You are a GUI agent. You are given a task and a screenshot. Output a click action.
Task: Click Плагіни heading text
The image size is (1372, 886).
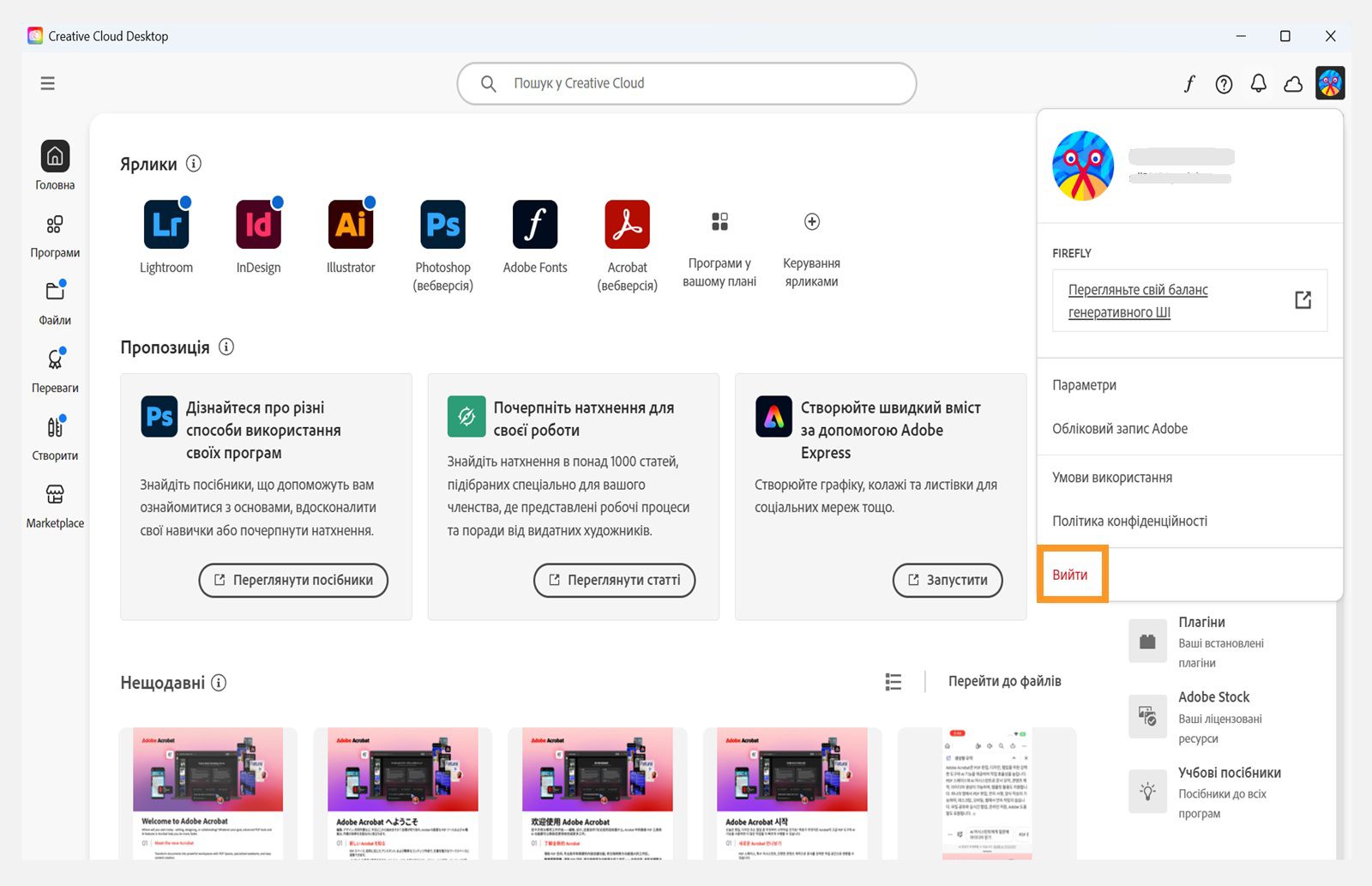tap(1201, 622)
